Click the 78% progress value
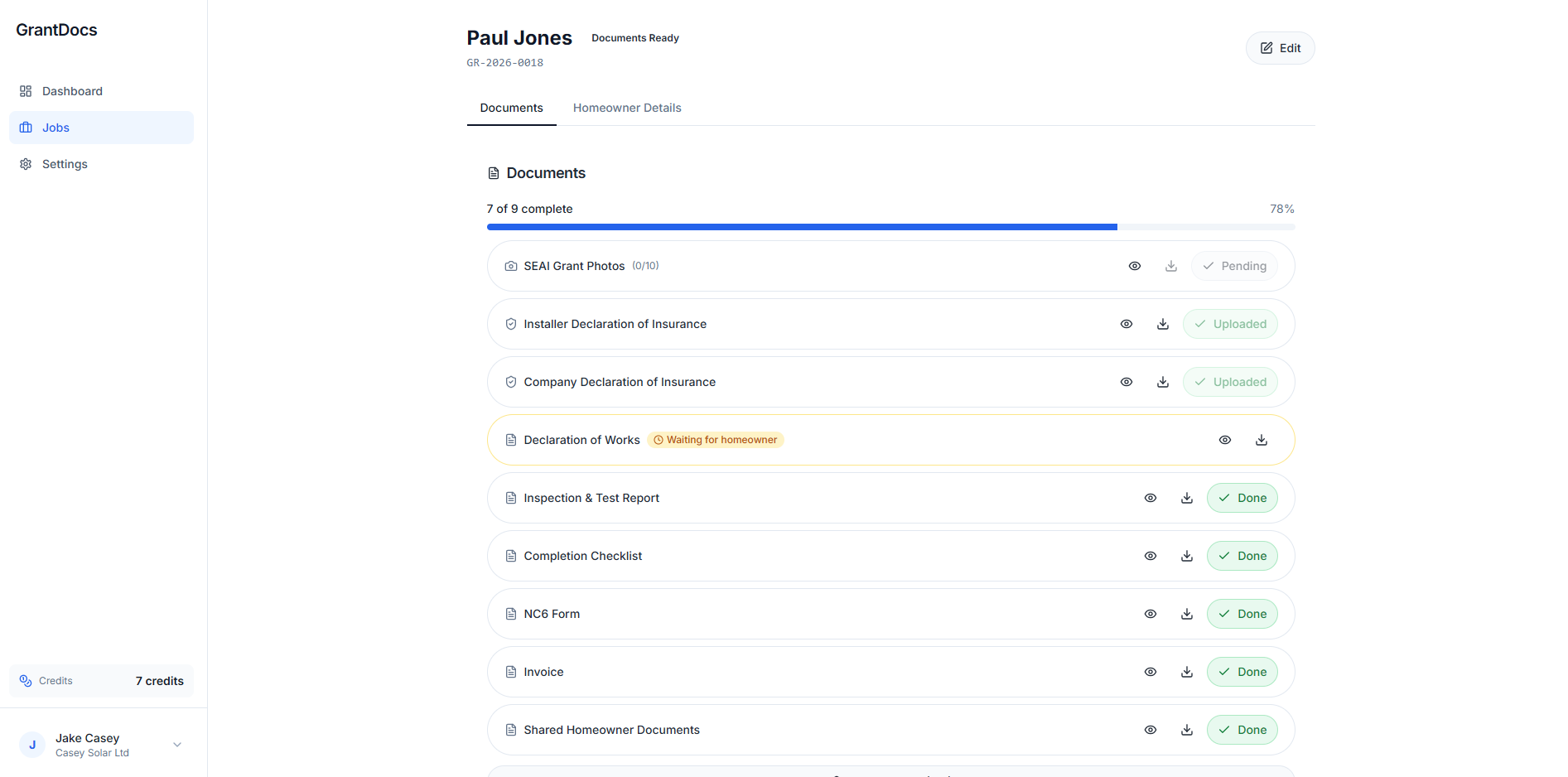Viewport: 1568px width, 777px height. 1282,209
